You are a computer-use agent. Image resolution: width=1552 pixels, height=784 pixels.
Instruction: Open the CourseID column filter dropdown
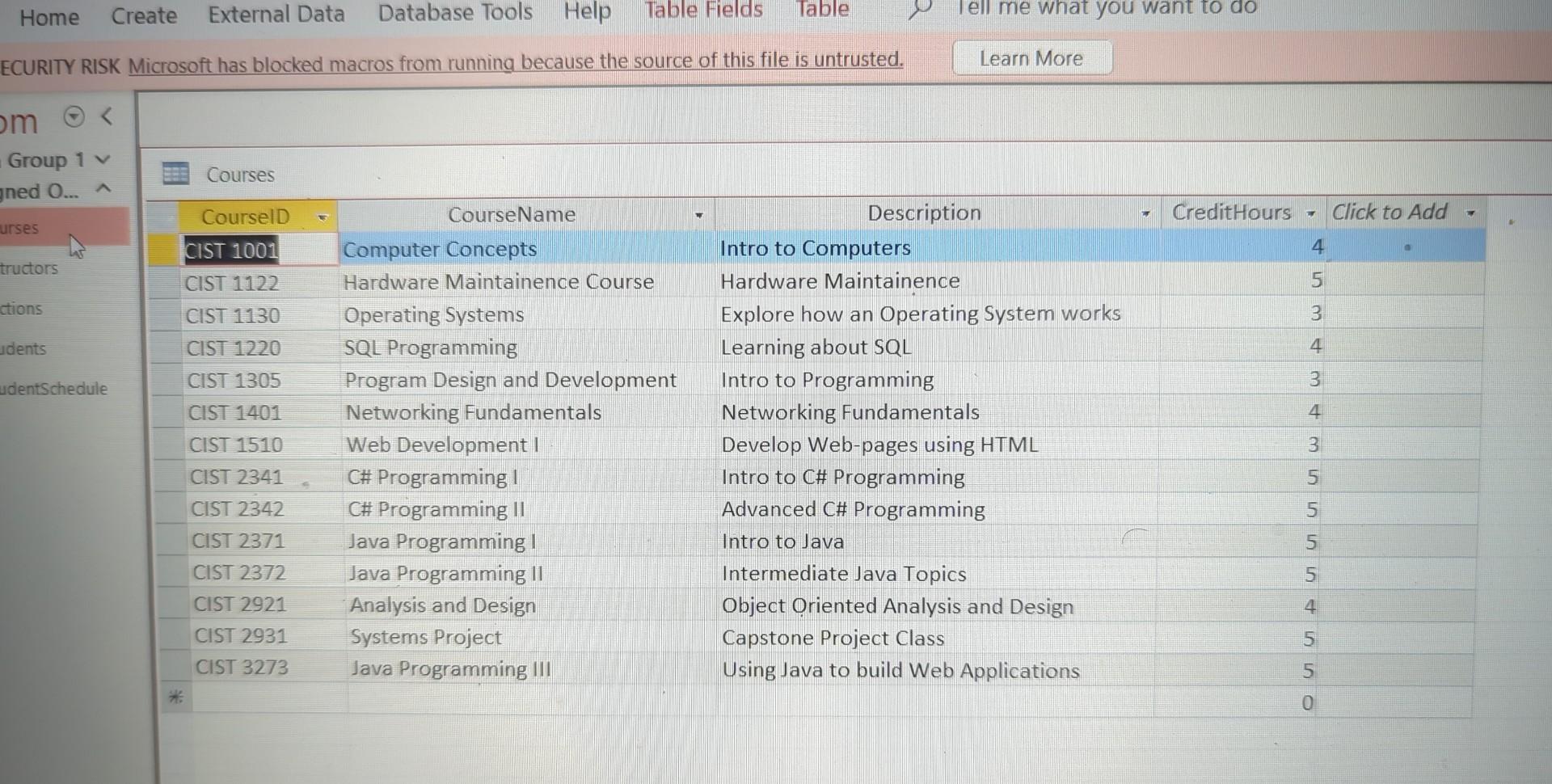pos(323,217)
